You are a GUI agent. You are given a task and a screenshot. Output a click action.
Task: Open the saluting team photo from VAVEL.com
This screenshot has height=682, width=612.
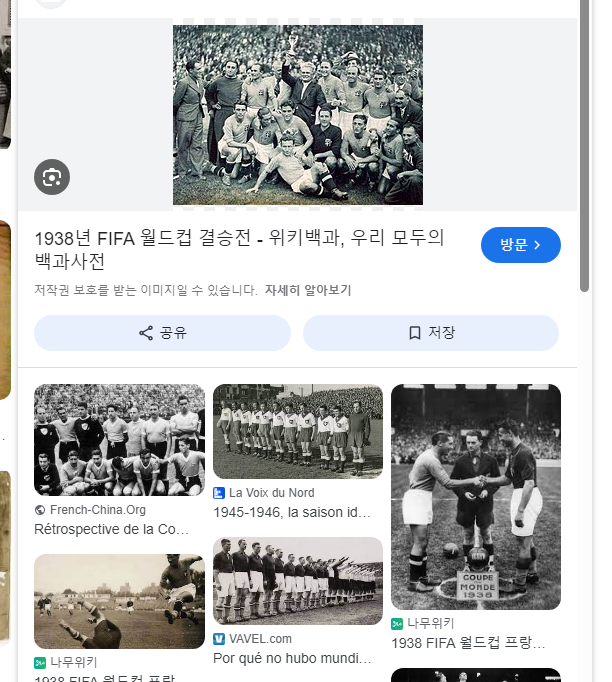298,581
